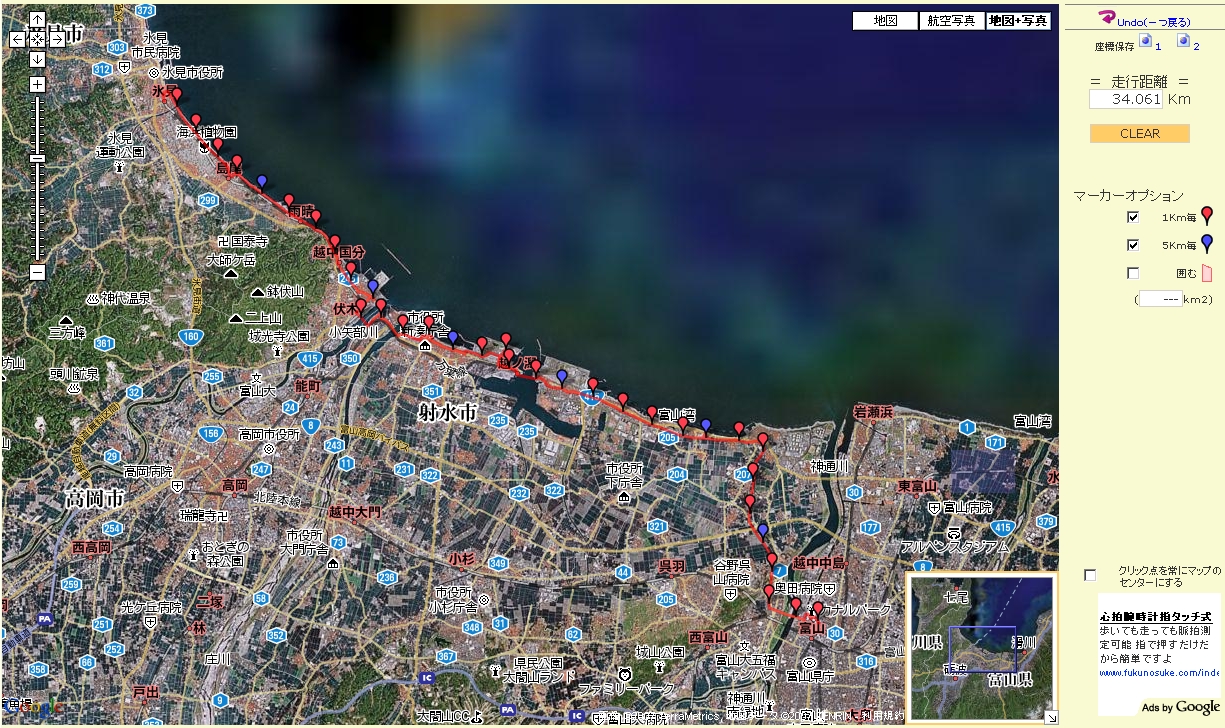1225x728 pixels.
Task: Zoom in using the plus button
Action: point(37,84)
